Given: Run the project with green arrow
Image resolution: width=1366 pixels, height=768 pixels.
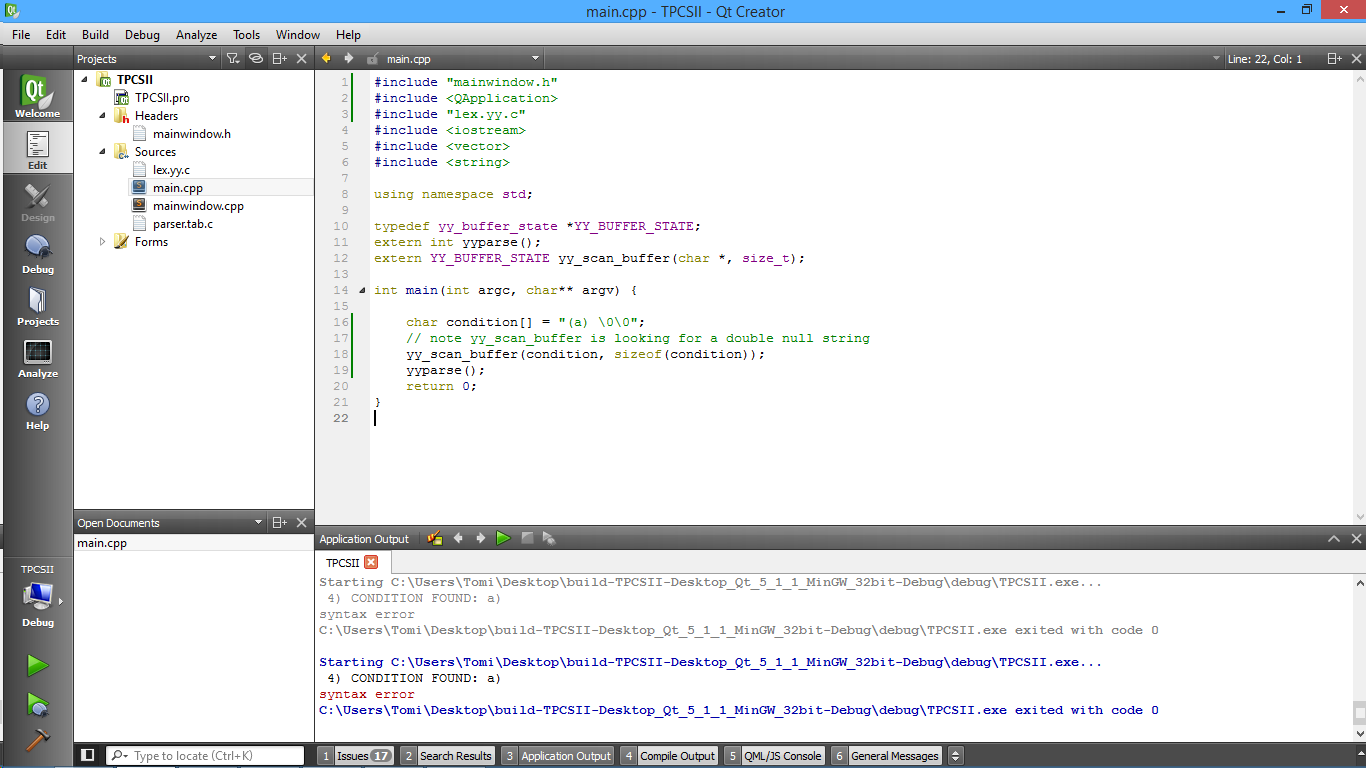Looking at the screenshot, I should coord(37,665).
